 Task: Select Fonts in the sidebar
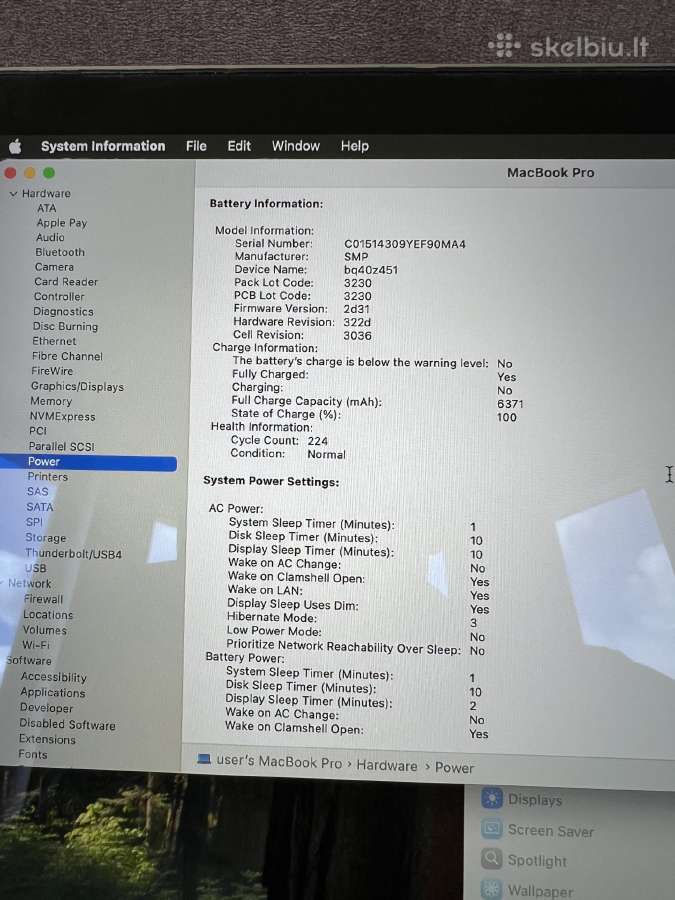[x=32, y=754]
